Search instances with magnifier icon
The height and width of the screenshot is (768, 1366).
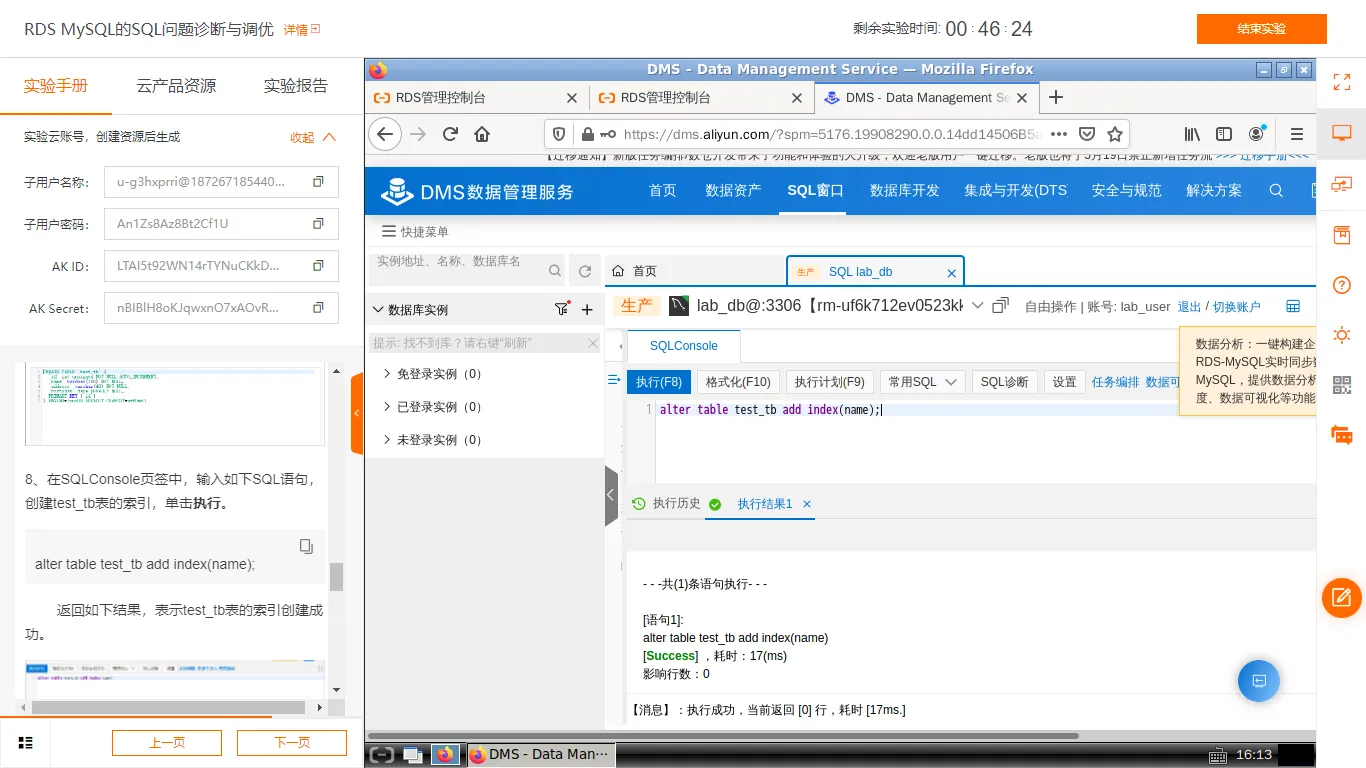pyautogui.click(x=555, y=270)
